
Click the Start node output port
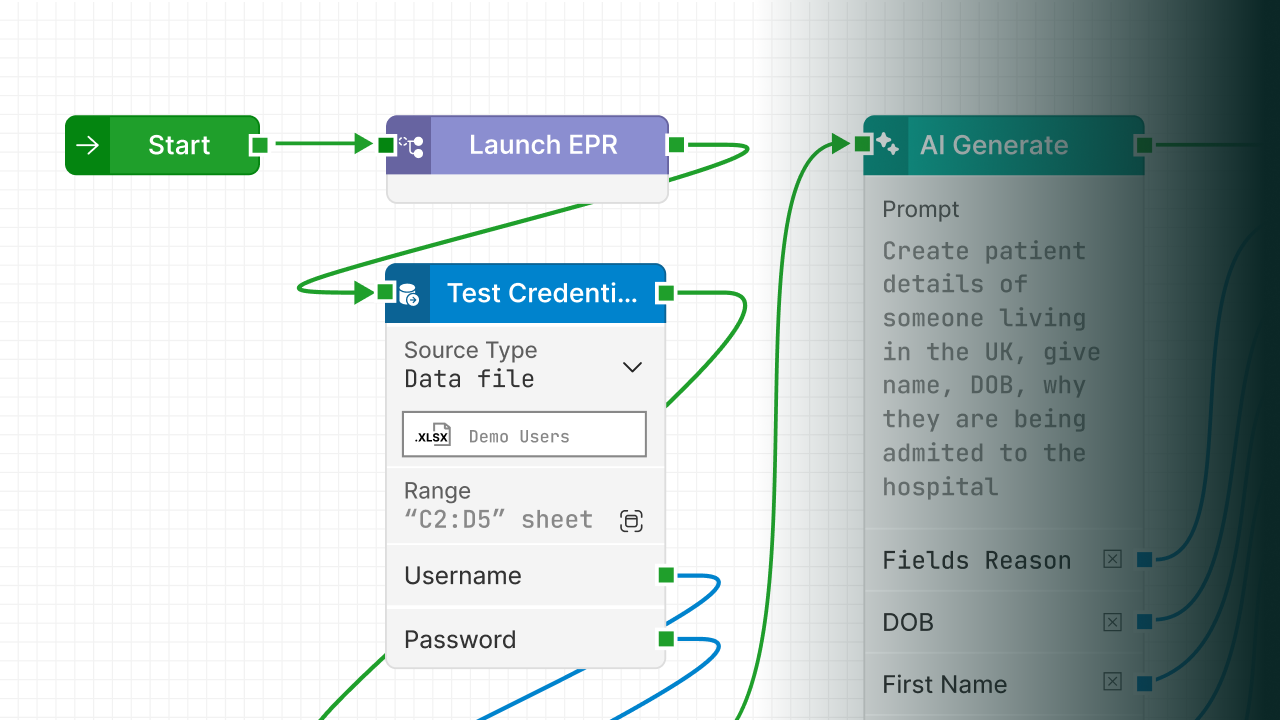click(259, 145)
